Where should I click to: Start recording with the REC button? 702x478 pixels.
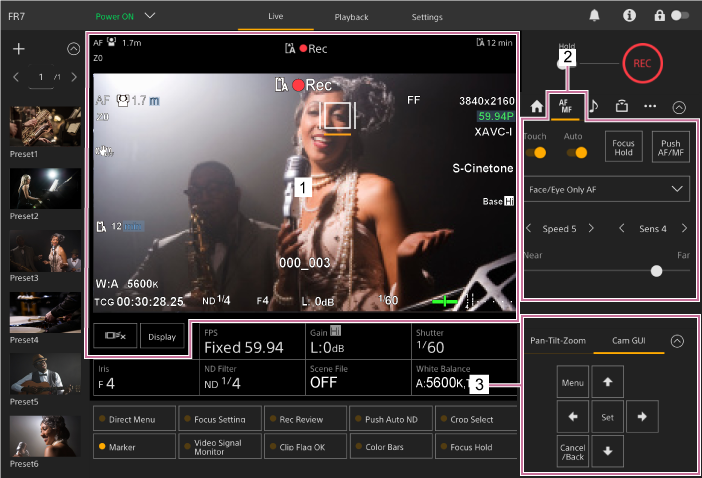[x=640, y=63]
